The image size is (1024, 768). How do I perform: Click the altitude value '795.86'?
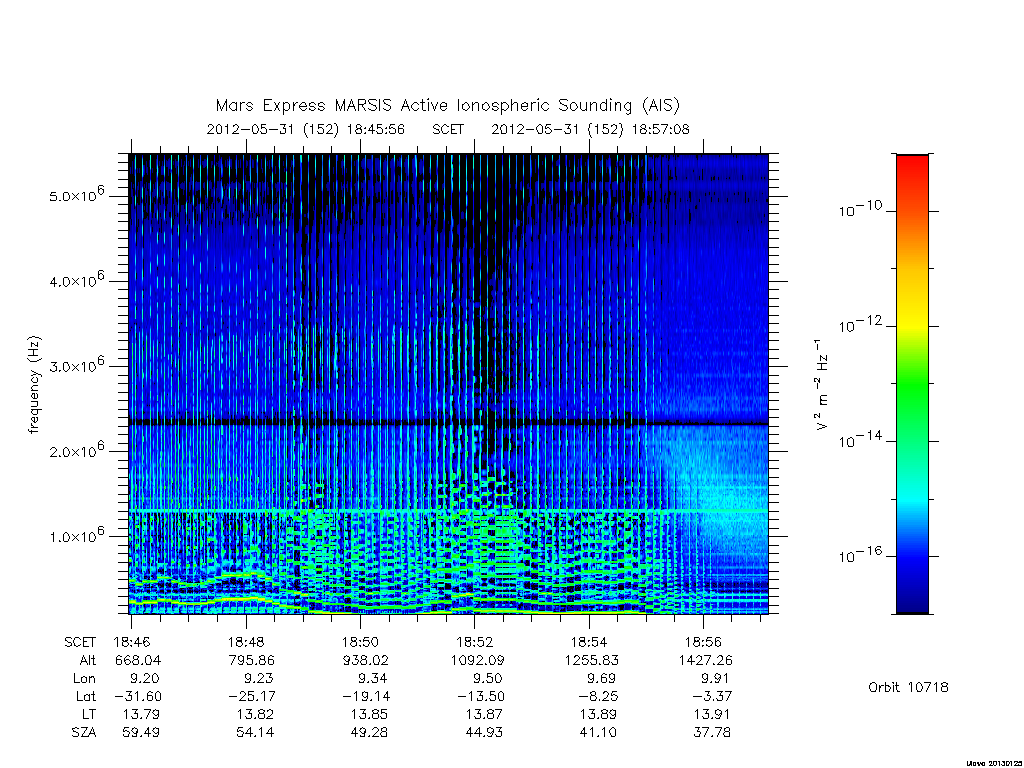251,660
